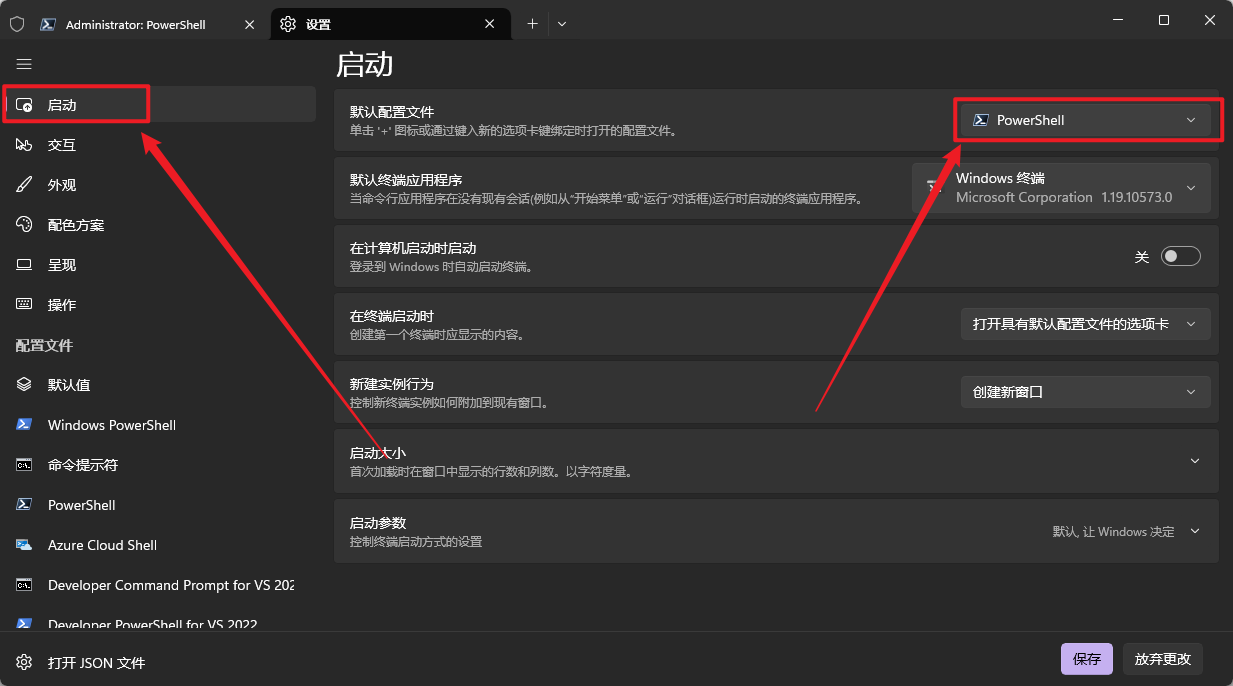Click the new tab plus button
The height and width of the screenshot is (686, 1233).
point(534,23)
